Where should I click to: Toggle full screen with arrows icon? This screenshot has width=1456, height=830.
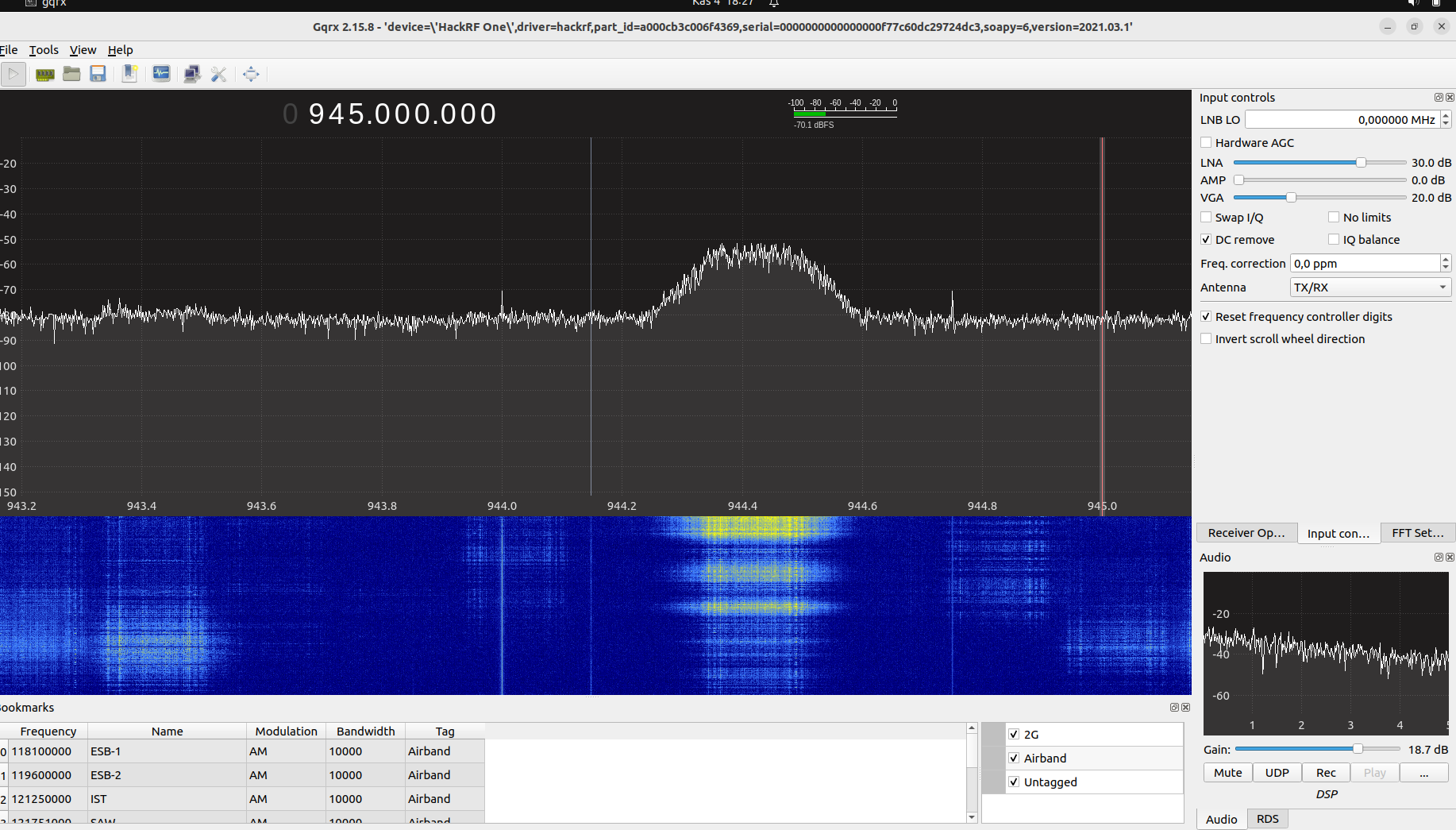click(251, 74)
